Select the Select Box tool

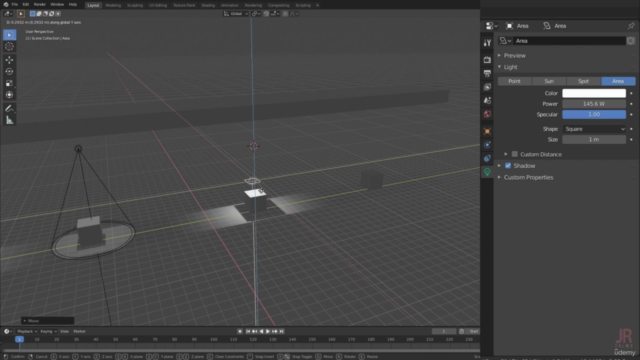[9, 35]
